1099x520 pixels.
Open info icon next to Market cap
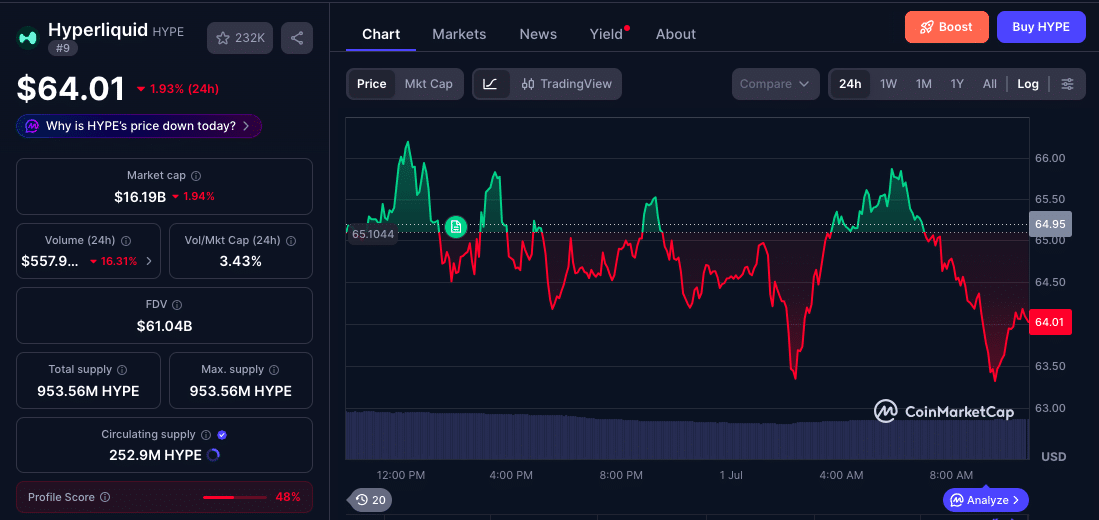point(196,176)
